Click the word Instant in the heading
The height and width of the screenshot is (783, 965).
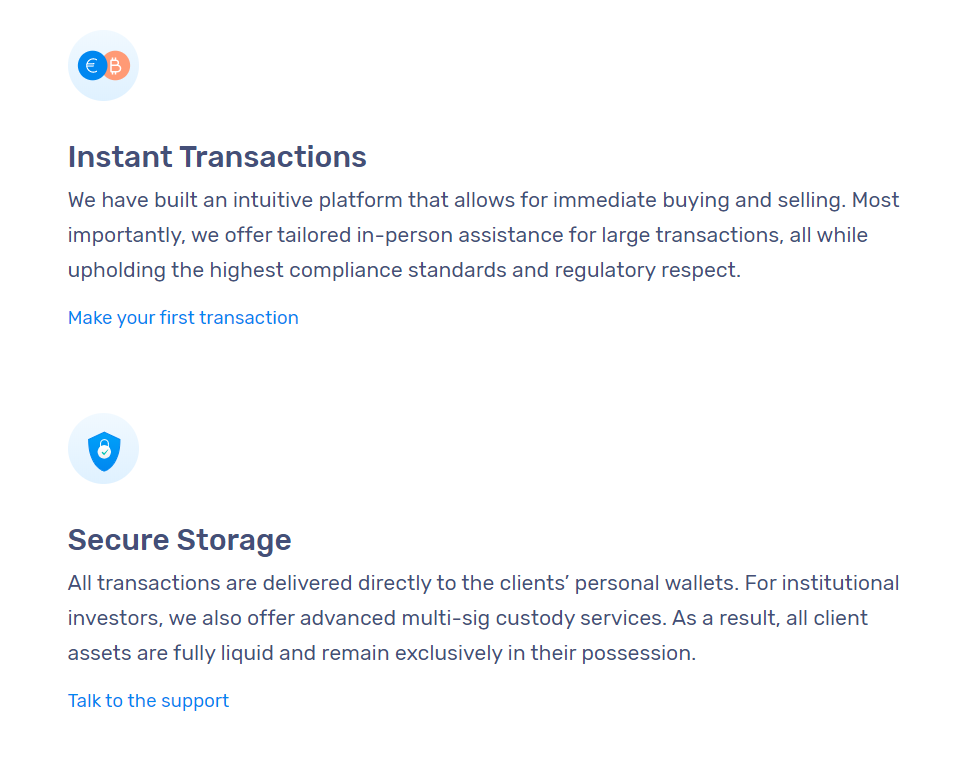pos(121,157)
